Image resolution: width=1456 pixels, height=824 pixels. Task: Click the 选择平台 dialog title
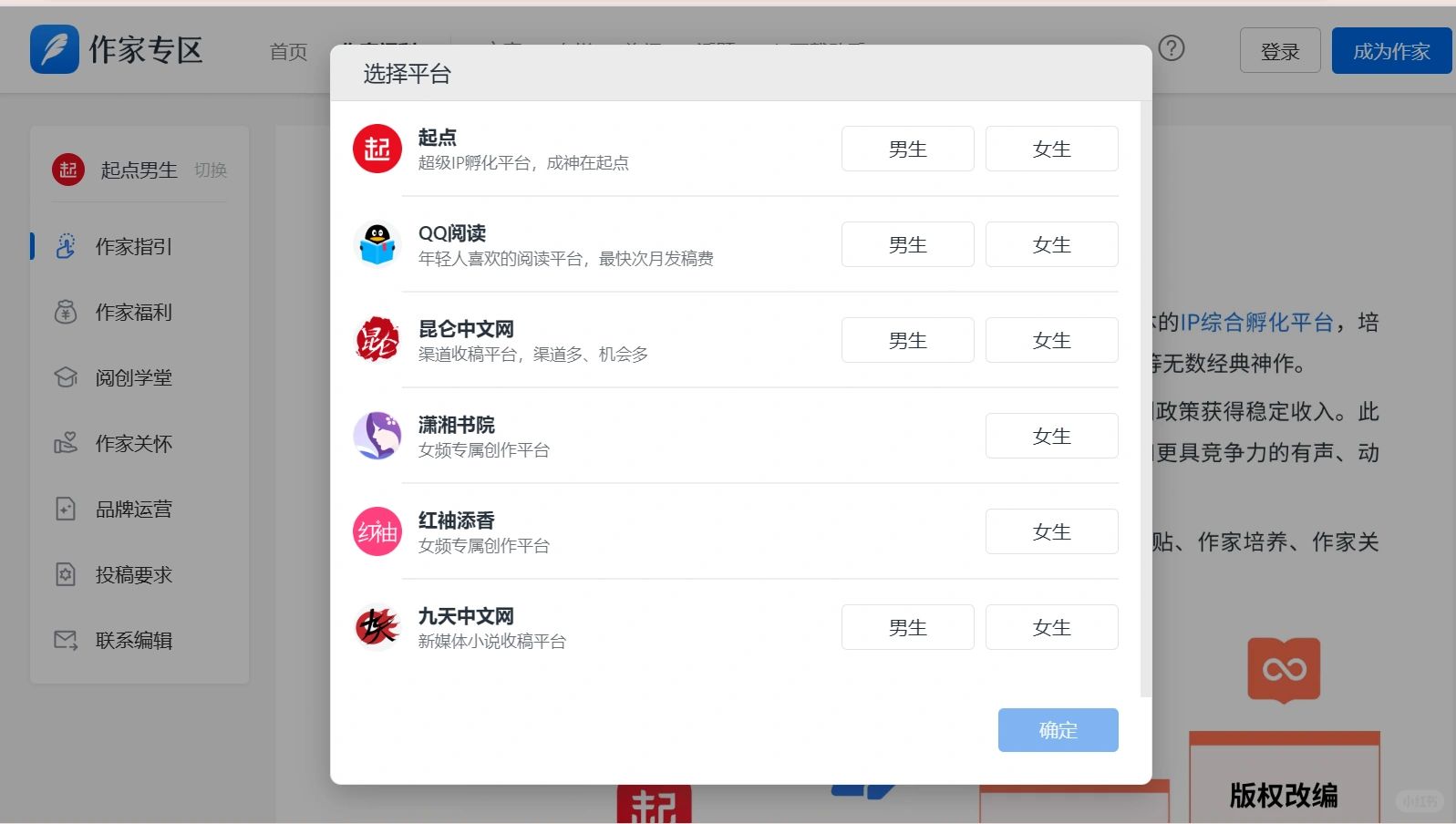(407, 74)
